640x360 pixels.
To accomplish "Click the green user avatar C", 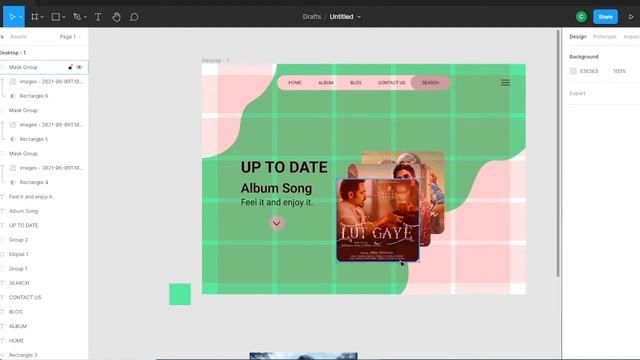I will (581, 17).
